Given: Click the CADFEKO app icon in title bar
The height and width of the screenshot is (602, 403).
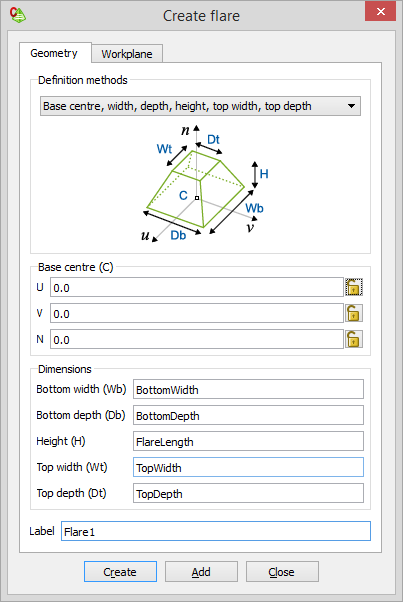Looking at the screenshot, I should pos(18,15).
